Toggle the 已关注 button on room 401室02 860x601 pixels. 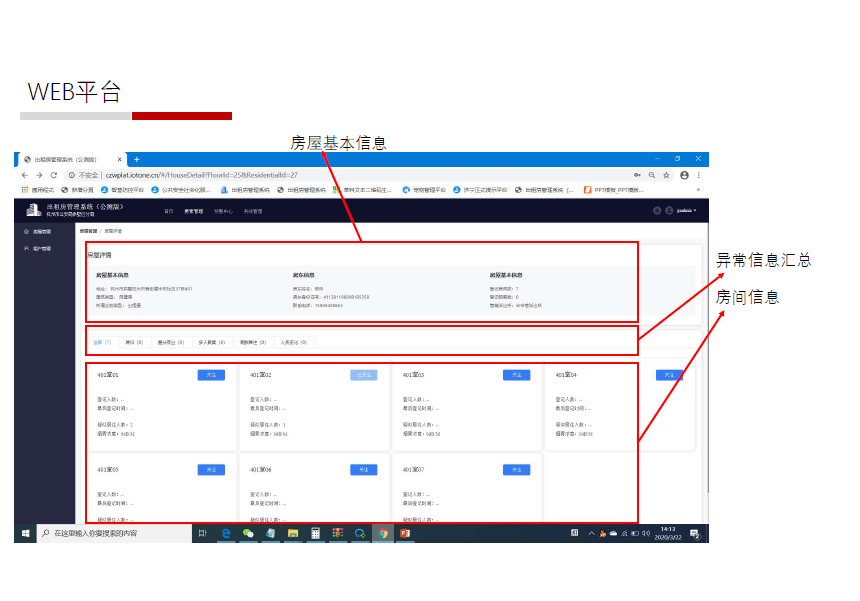pos(364,375)
